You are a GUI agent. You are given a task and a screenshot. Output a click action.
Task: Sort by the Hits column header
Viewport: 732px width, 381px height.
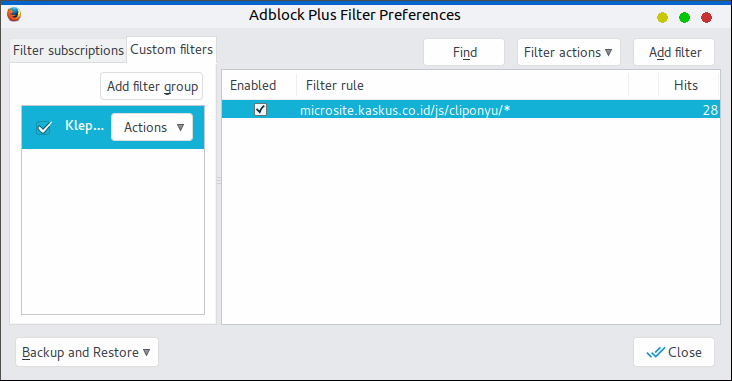tap(685, 85)
